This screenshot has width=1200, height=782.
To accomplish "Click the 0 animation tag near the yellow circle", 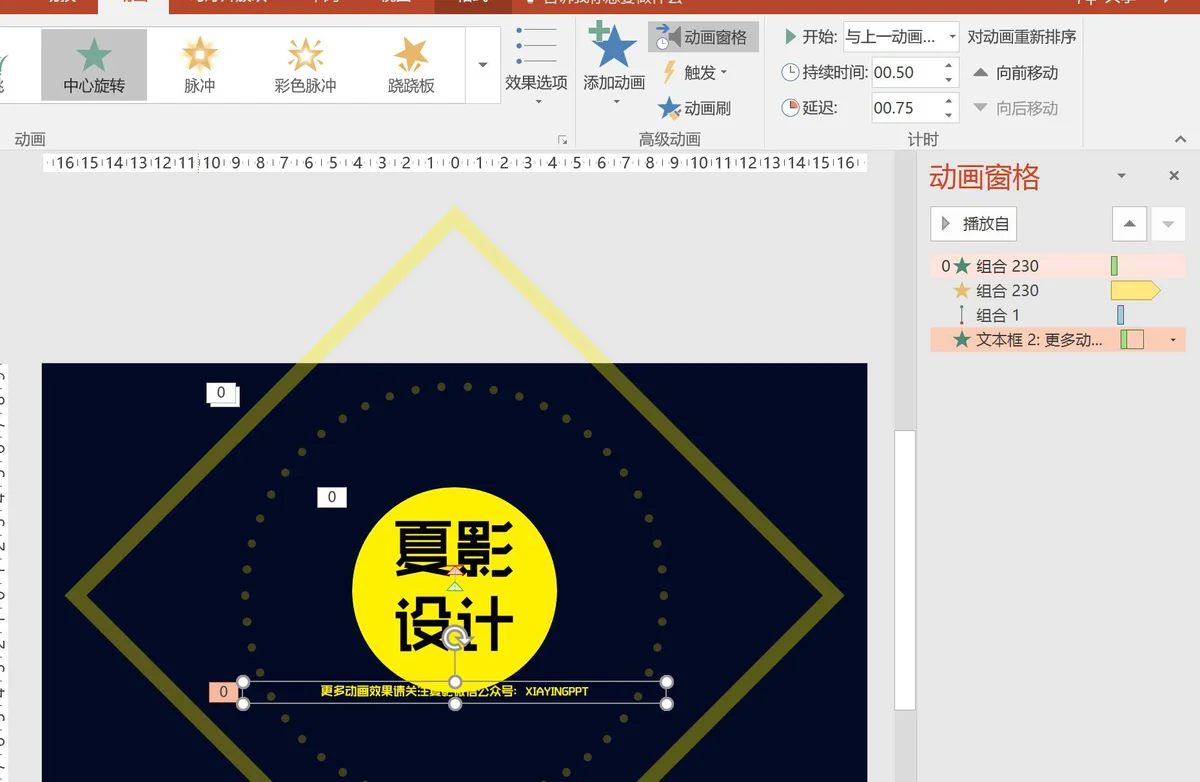I will tap(332, 497).
